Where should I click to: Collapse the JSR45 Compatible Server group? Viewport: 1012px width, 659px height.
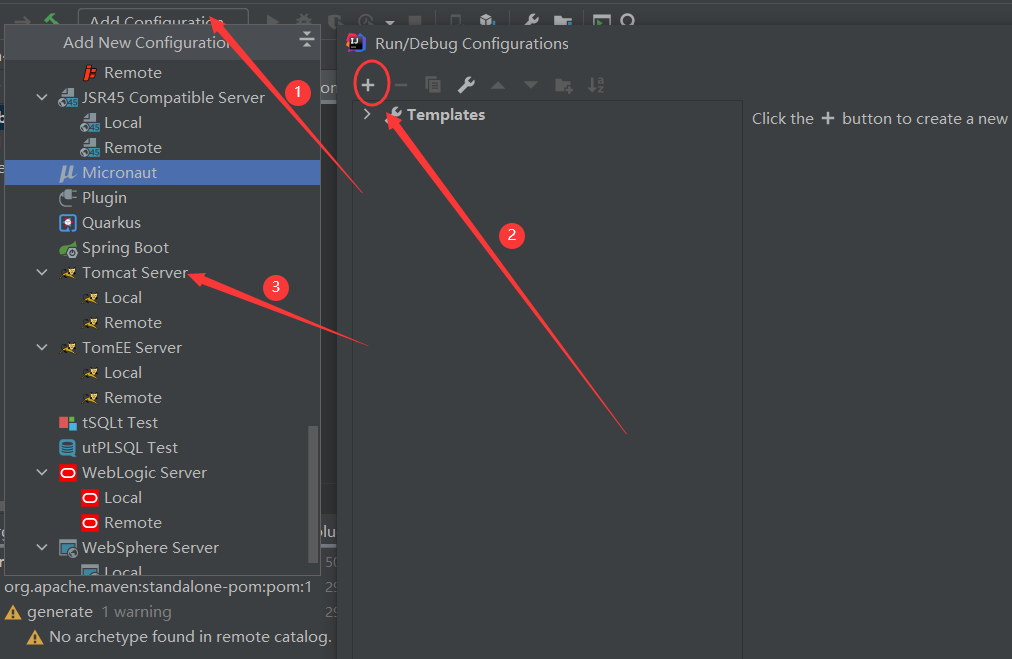tap(42, 97)
